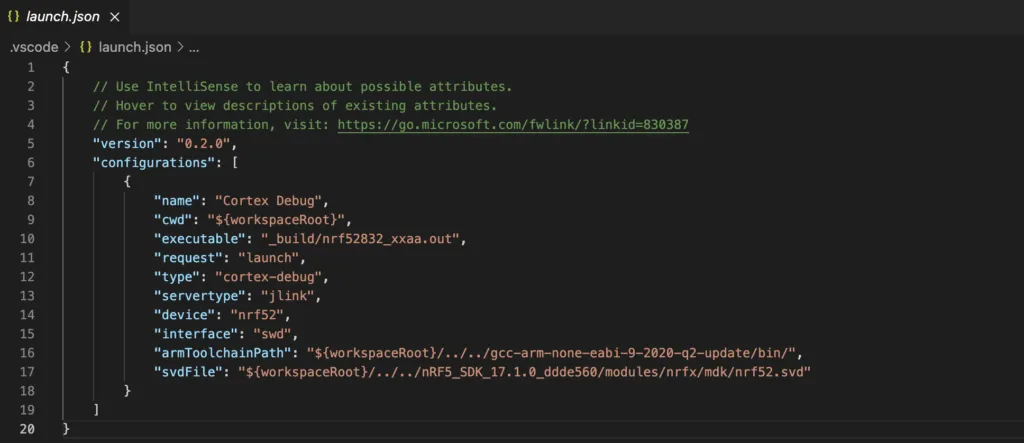Image resolution: width=1024 pixels, height=443 pixels.
Task: Click line number 6 in the gutter
Action: pos(31,162)
